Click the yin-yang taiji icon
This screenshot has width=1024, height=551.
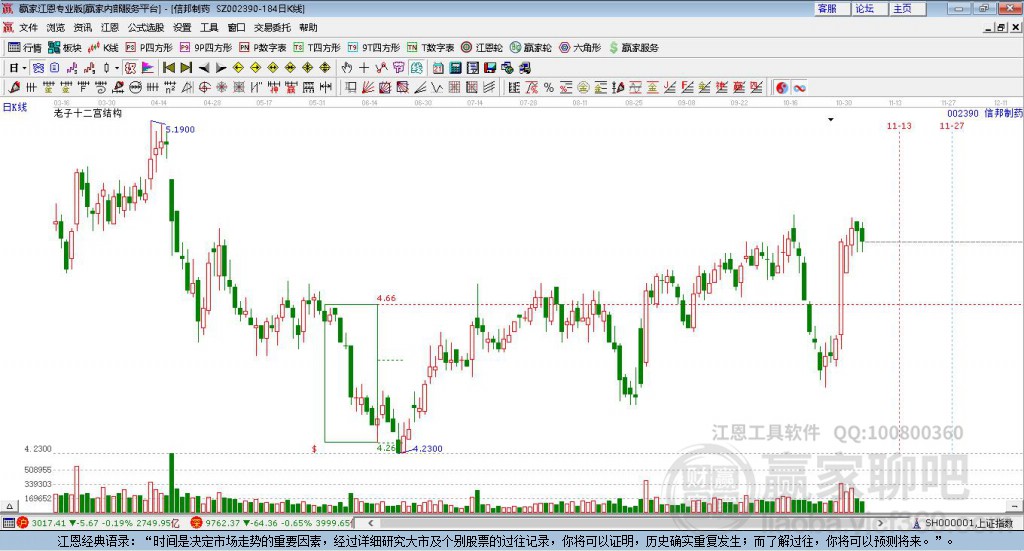tap(782, 87)
